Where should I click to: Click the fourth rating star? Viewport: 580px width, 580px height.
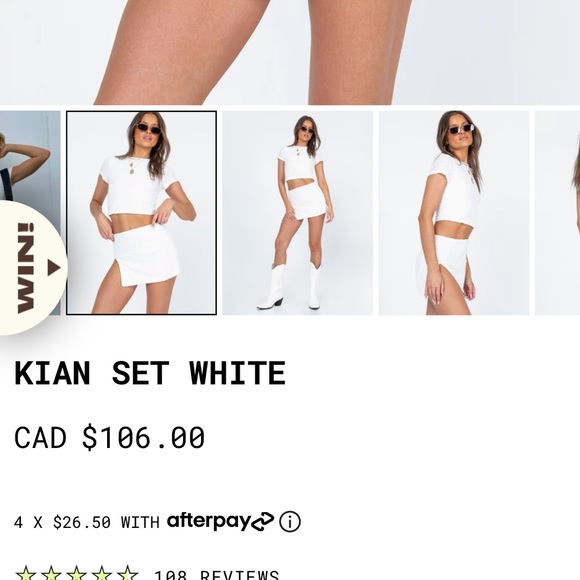102,573
